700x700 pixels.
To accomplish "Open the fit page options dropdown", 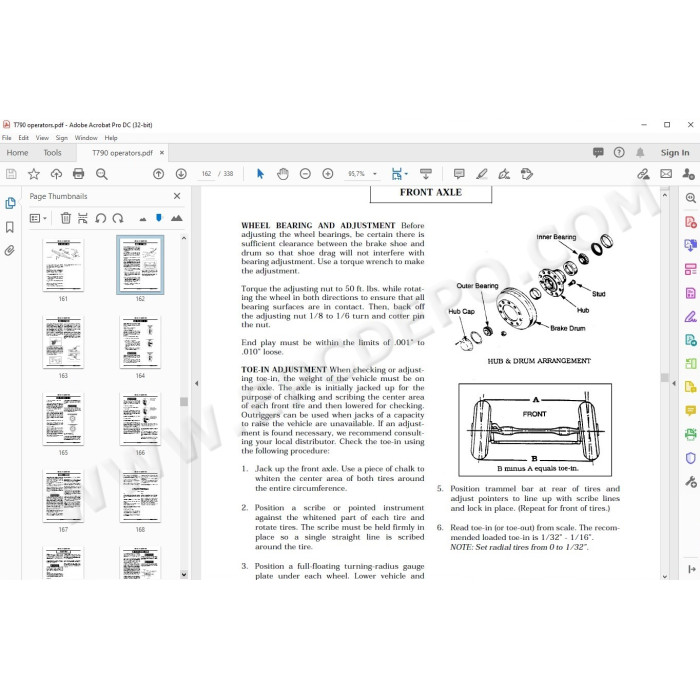I will coord(406,174).
